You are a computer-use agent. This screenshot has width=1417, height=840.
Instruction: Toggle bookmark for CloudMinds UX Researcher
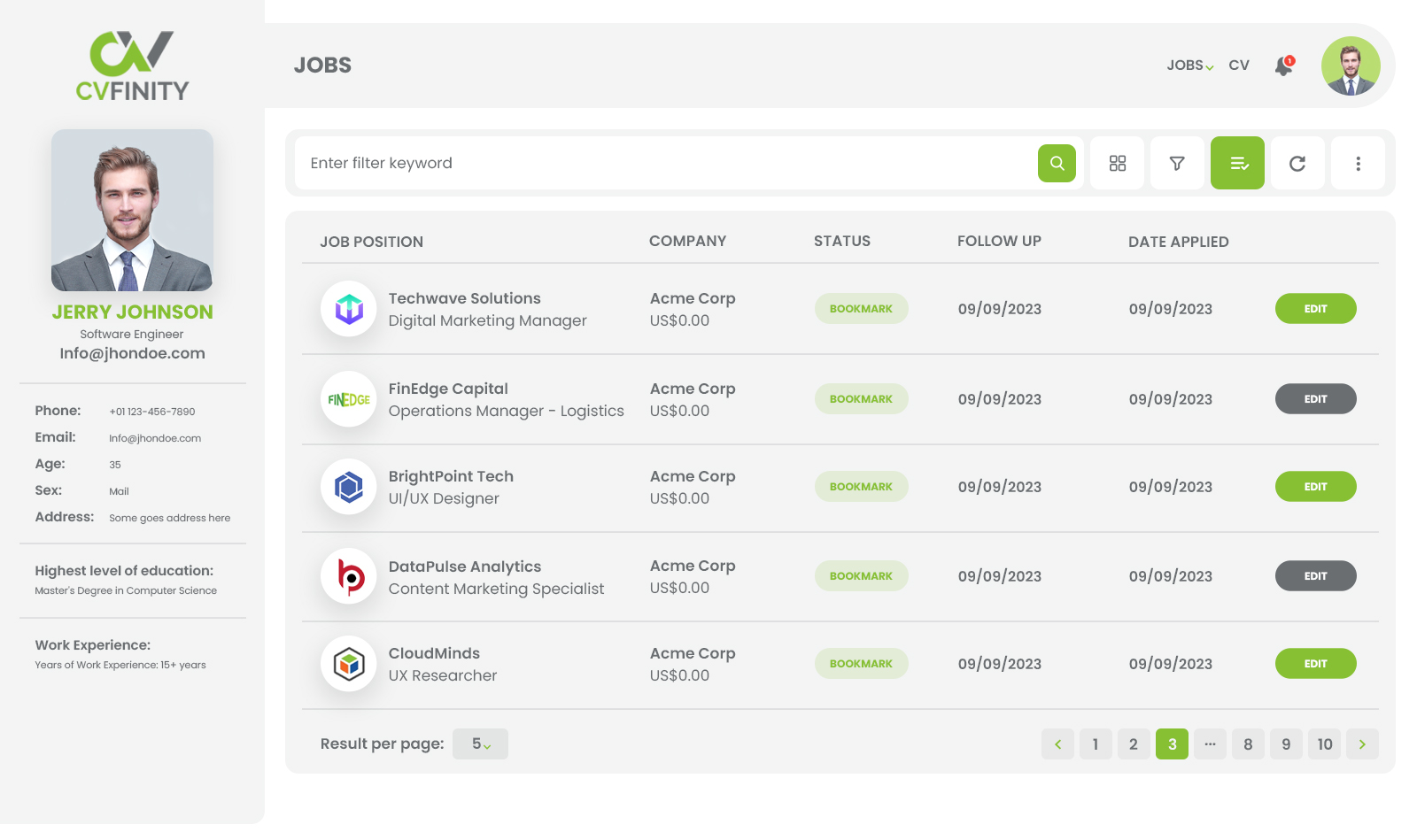tap(861, 663)
